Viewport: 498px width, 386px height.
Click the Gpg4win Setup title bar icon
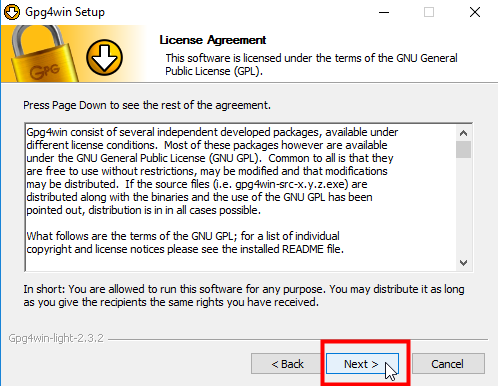coord(12,12)
